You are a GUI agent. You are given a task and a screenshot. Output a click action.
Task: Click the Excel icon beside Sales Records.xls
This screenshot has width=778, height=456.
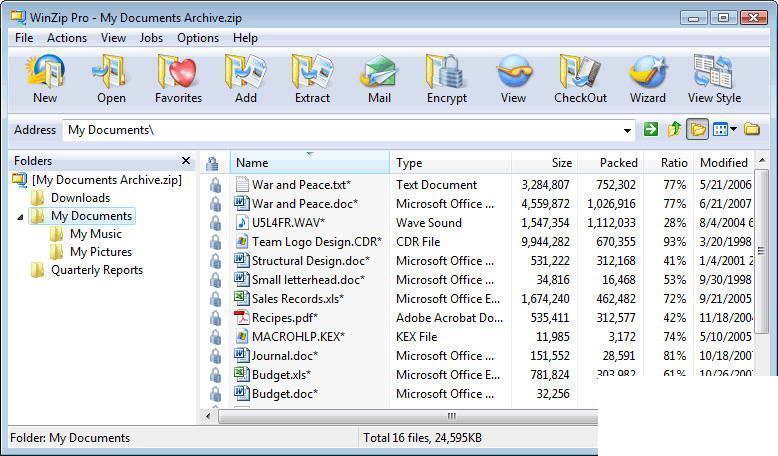242,298
